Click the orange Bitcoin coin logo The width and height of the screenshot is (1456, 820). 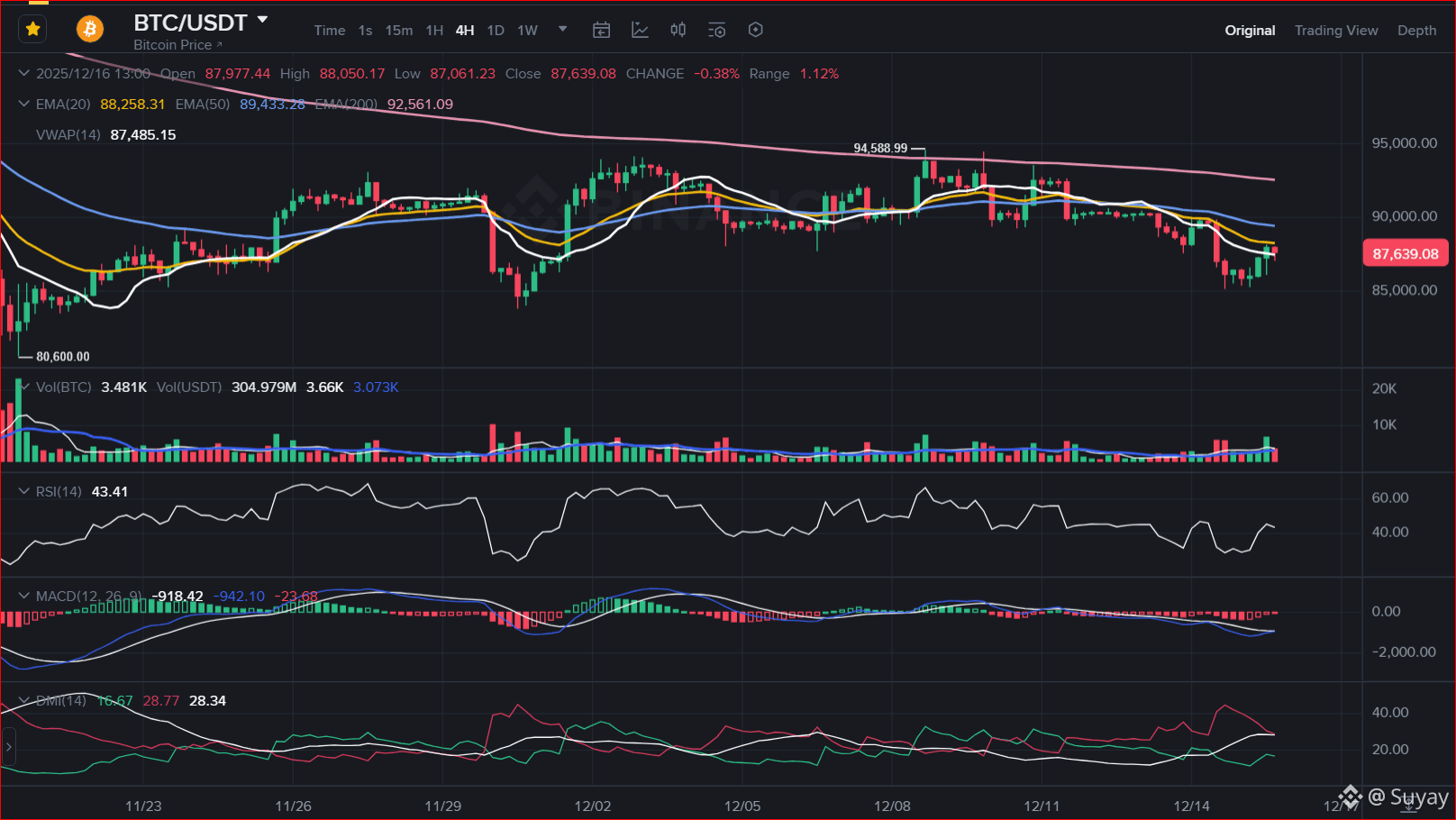pos(89,30)
